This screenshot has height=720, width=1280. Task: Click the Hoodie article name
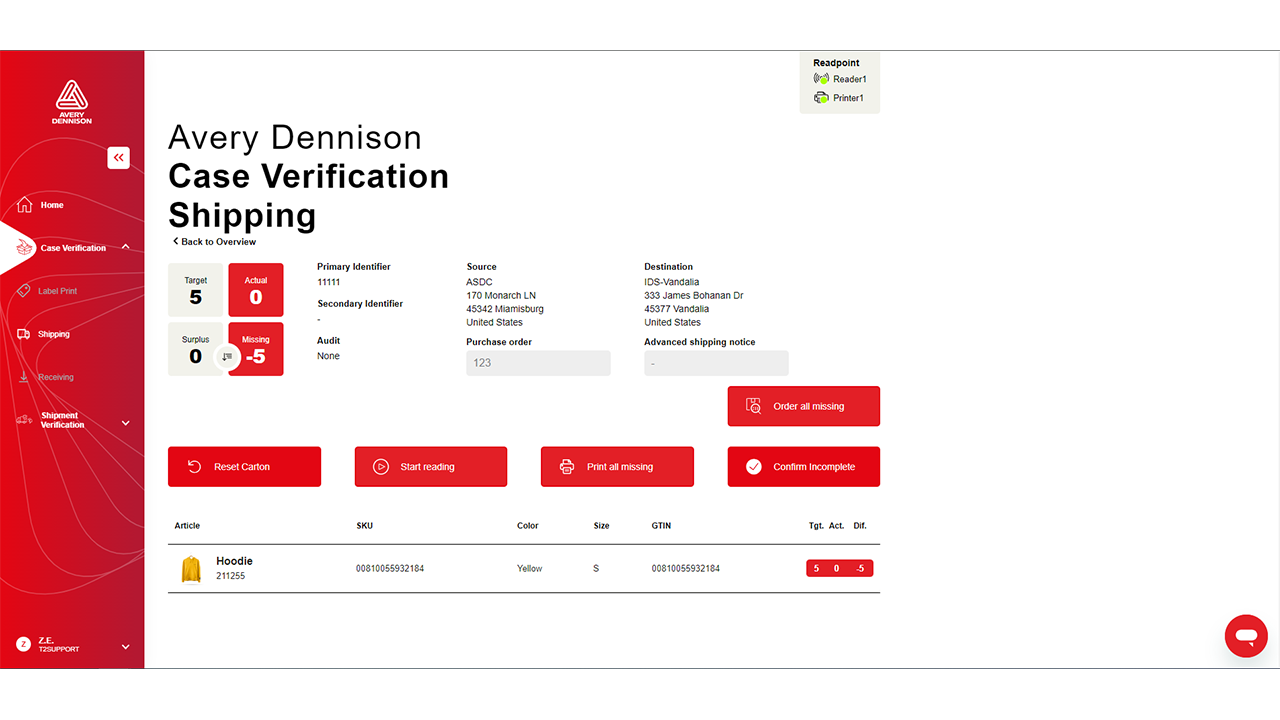[x=234, y=561]
